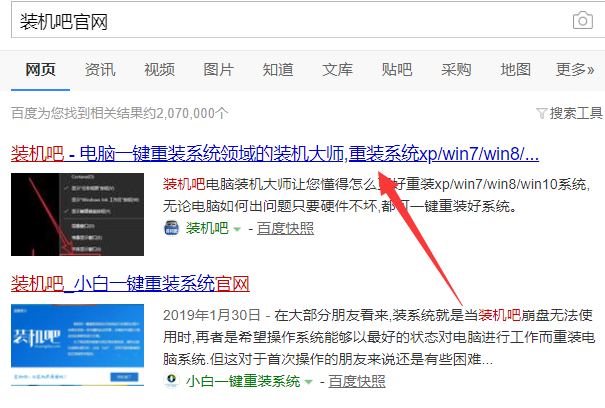Expand the dropdown arrow next to 小白一键重装系统 source
Image resolution: width=605 pixels, height=408 pixels.
coord(308,382)
